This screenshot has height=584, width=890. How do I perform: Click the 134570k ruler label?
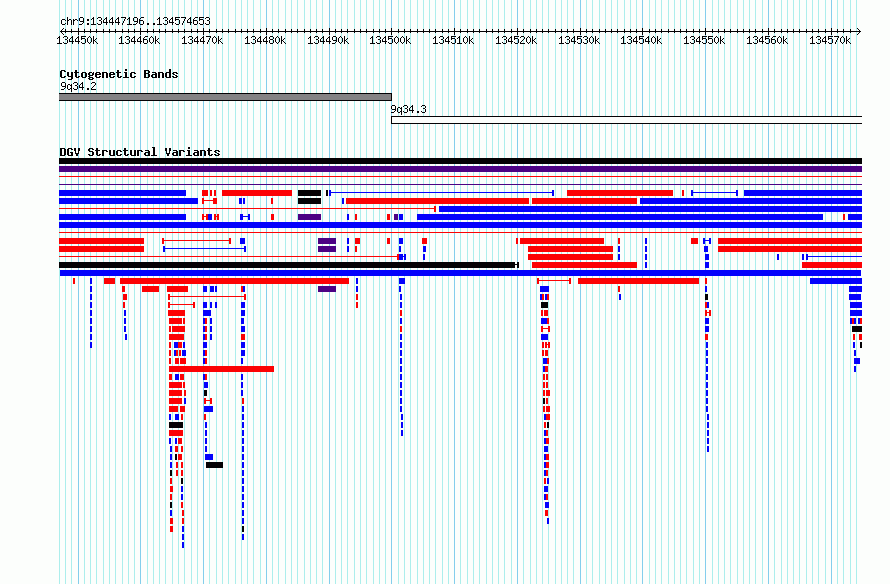click(x=830, y=41)
